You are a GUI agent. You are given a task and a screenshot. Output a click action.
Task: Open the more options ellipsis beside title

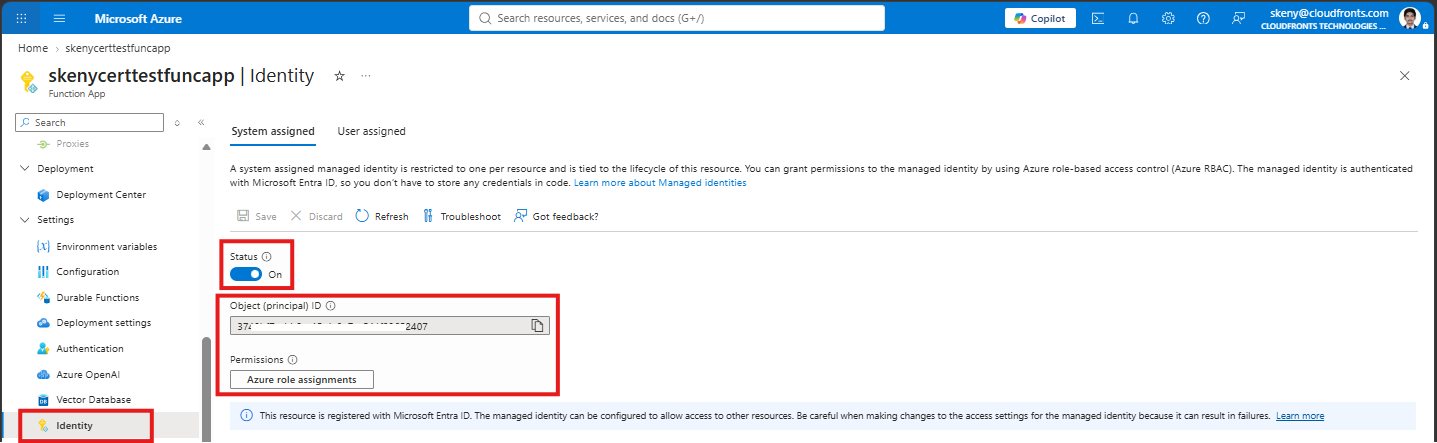click(x=366, y=76)
